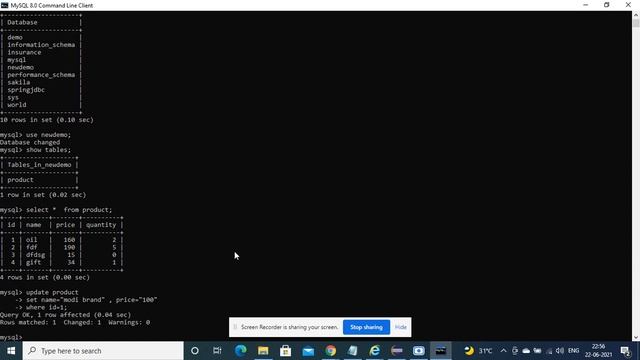Click 'select * from product;' command

(56, 210)
